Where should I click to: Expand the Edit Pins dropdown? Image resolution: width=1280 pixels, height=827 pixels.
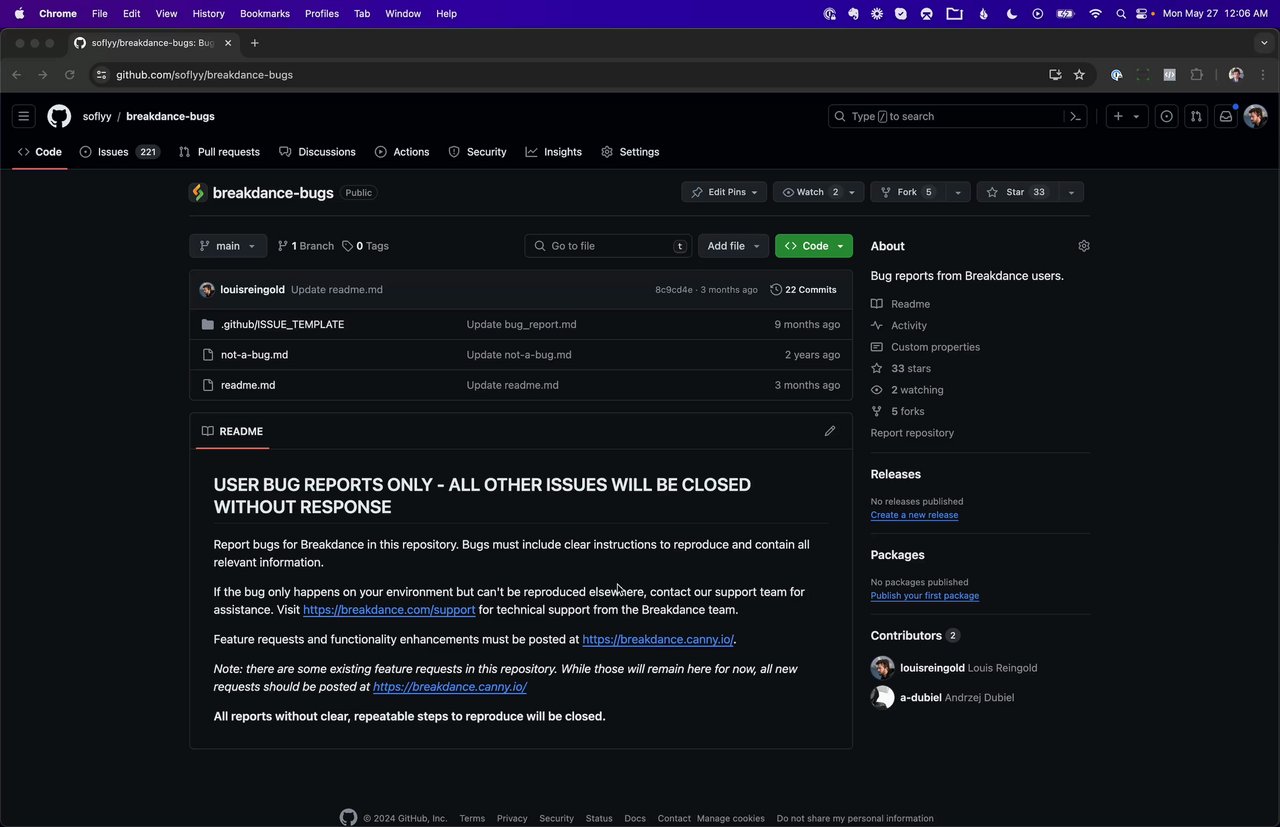pos(724,192)
